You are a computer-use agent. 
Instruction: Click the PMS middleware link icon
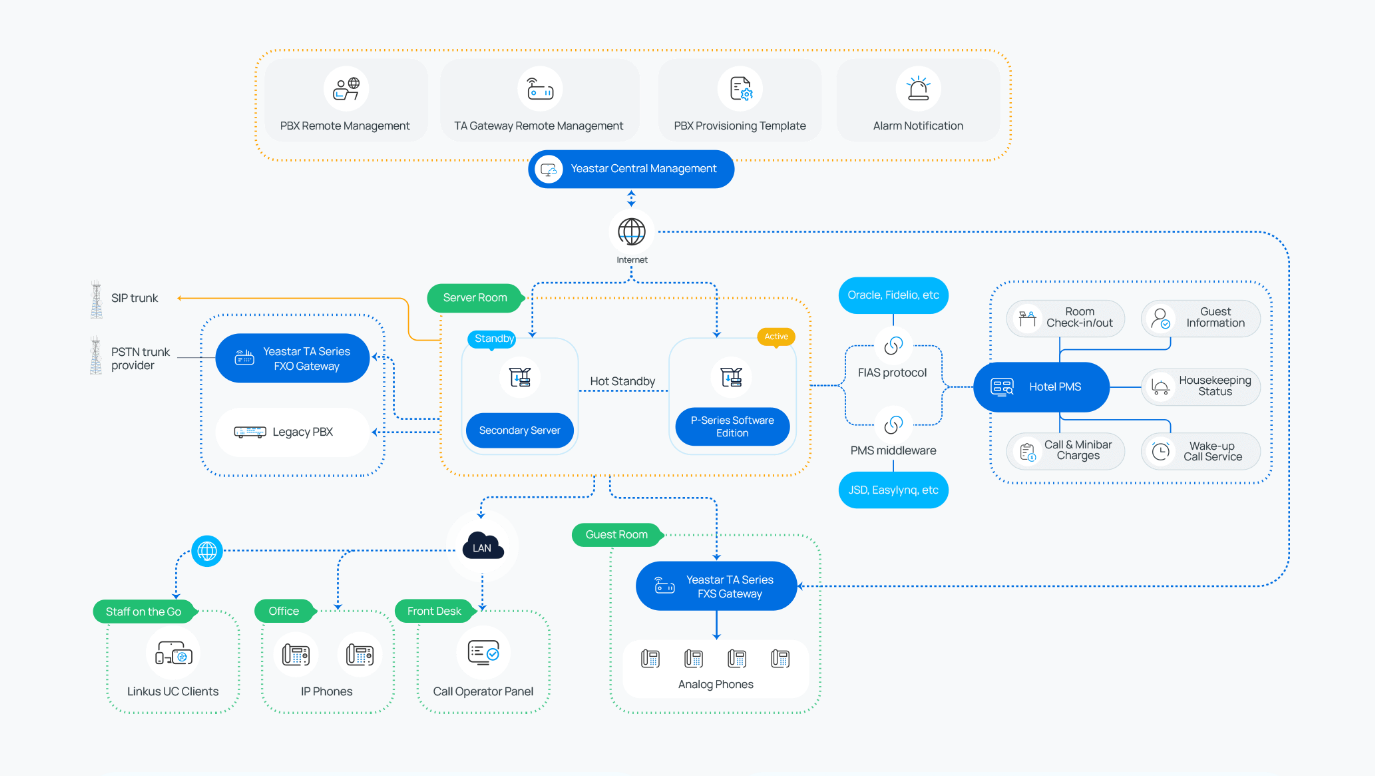(x=893, y=424)
